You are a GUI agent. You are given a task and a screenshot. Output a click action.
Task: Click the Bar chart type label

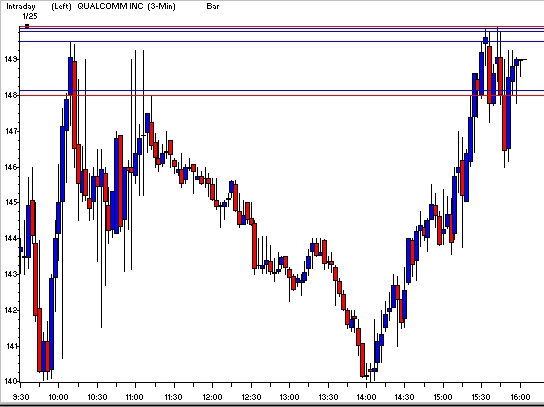[213, 6]
